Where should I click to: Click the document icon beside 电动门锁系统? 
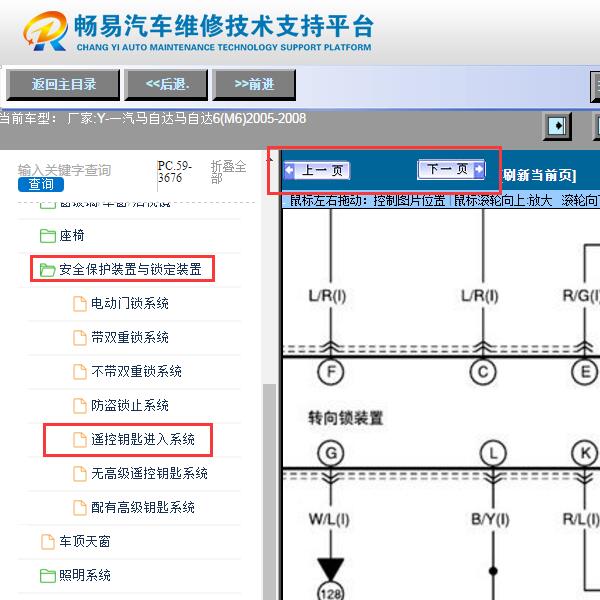pos(80,304)
